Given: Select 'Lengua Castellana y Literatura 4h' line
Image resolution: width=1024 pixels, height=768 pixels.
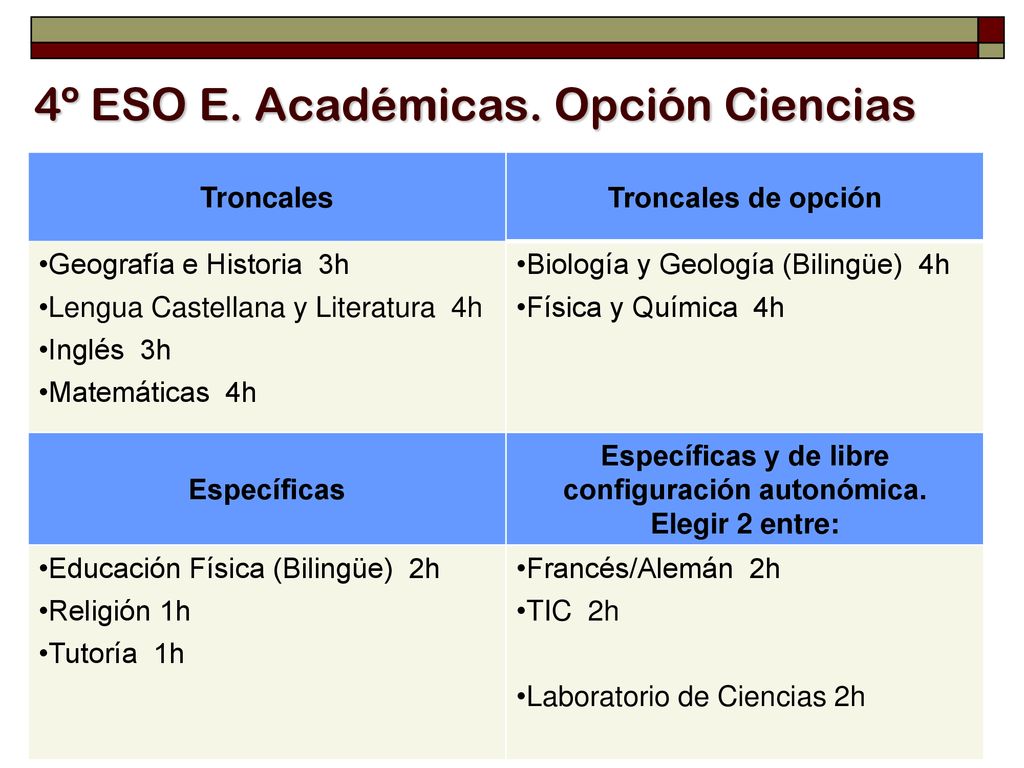Looking at the screenshot, I should coord(261,308).
